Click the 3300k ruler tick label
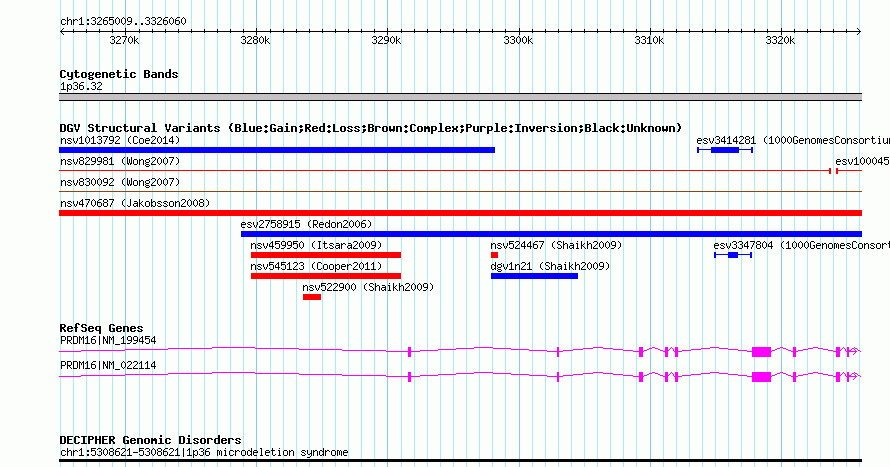 coord(518,40)
